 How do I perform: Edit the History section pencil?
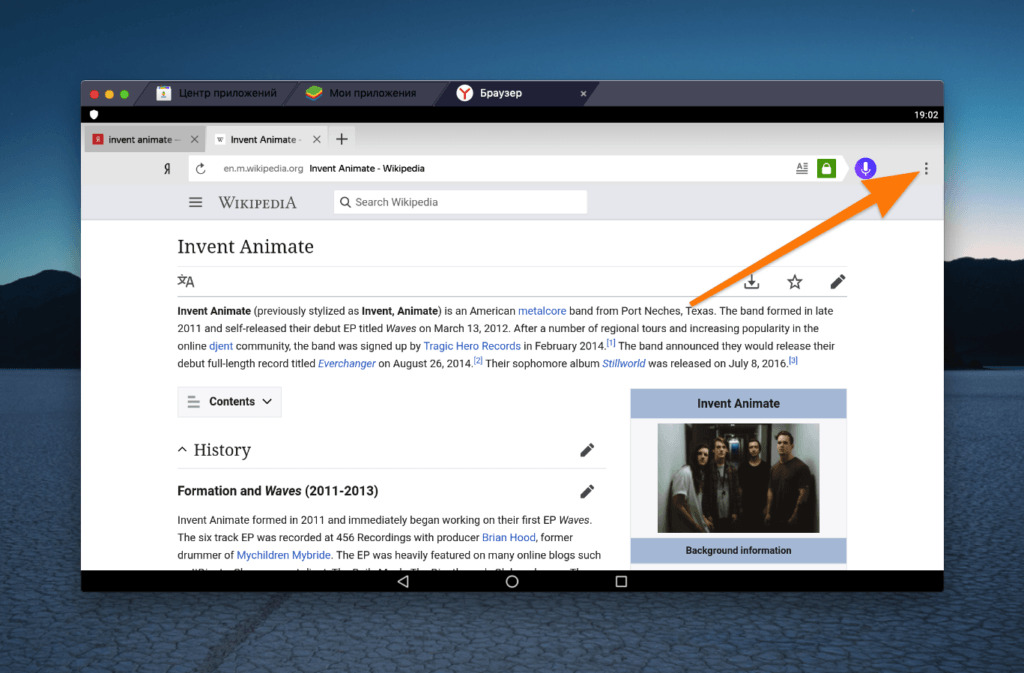(587, 450)
